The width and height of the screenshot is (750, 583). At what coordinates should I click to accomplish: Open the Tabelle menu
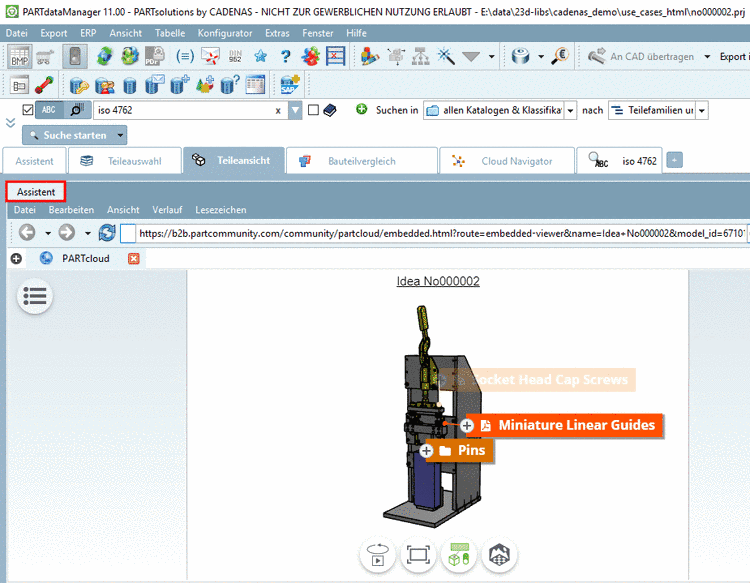170,33
